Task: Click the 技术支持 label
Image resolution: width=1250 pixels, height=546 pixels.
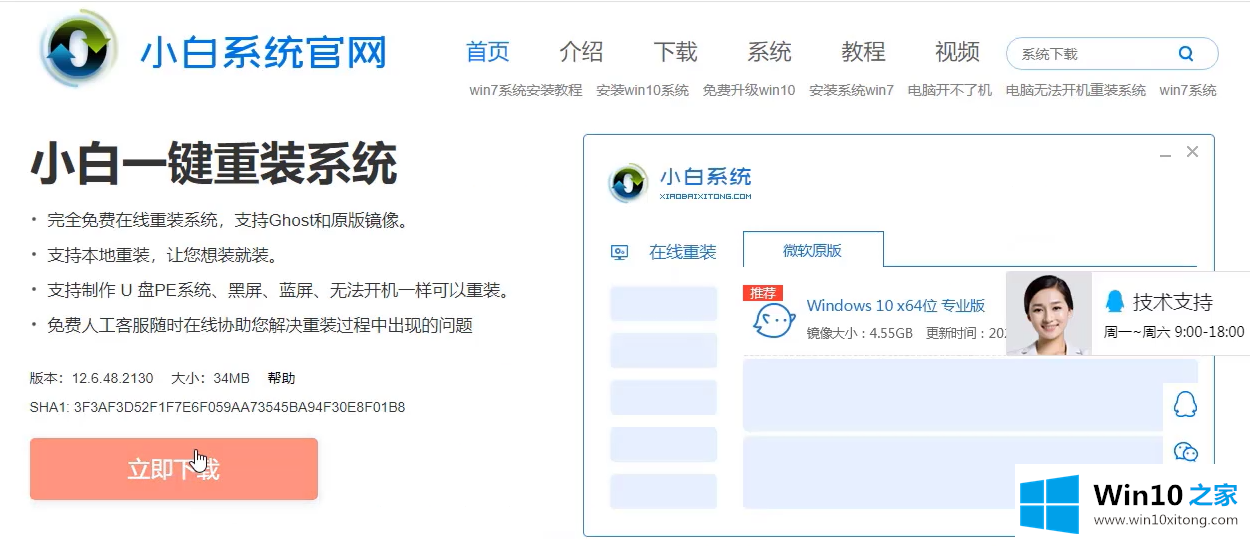Action: [1173, 302]
